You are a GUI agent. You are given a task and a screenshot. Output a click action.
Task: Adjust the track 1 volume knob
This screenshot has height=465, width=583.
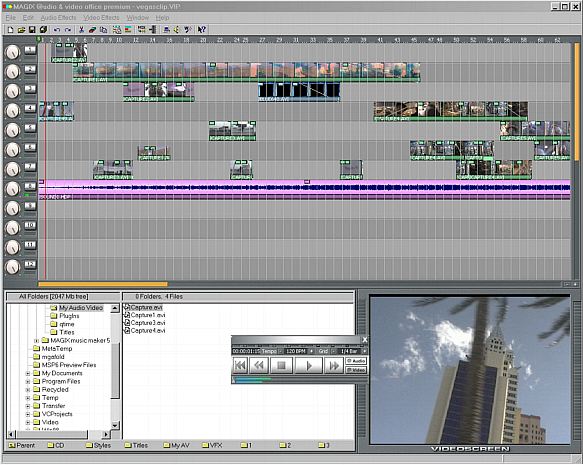click(x=12, y=52)
